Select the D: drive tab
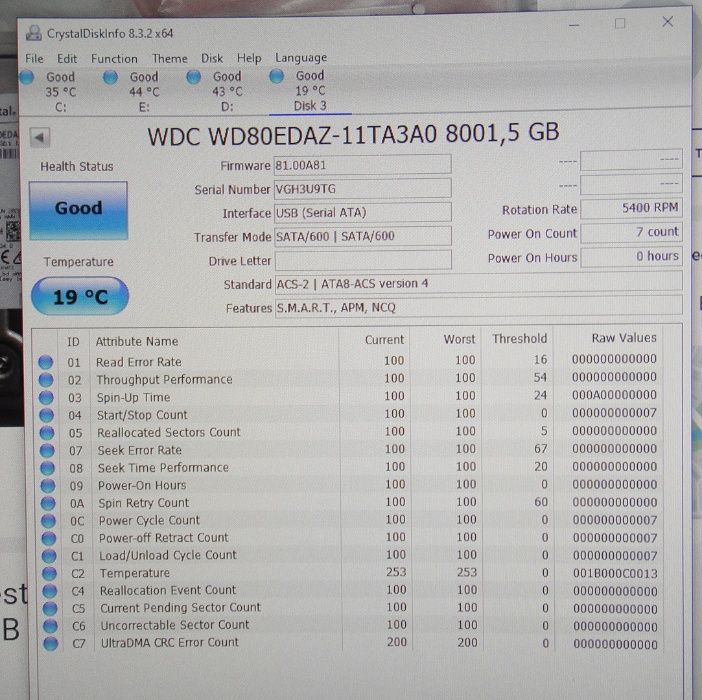Image resolution: width=702 pixels, height=700 pixels. tap(218, 91)
